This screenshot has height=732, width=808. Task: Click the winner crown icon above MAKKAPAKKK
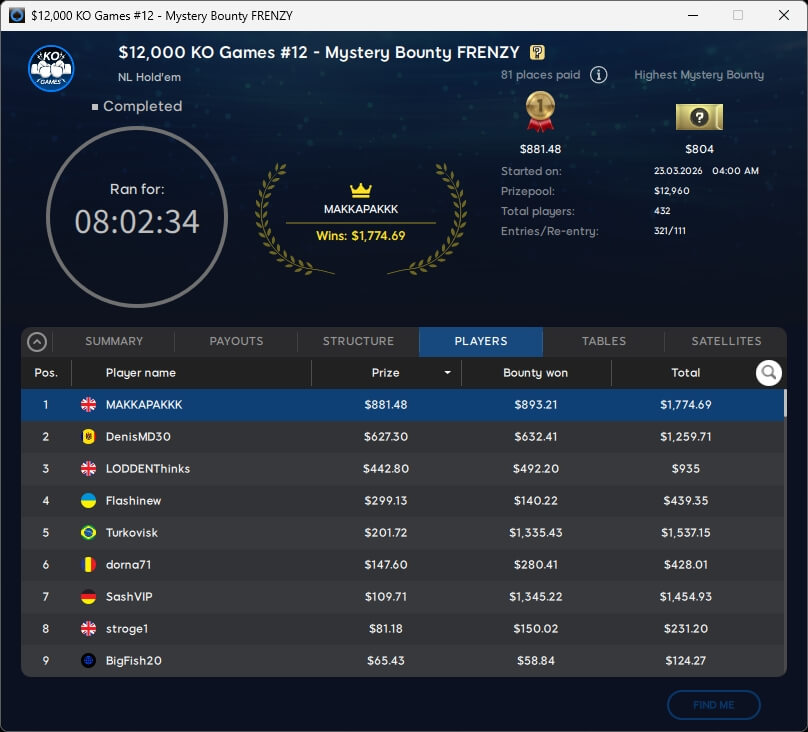pyautogui.click(x=360, y=190)
